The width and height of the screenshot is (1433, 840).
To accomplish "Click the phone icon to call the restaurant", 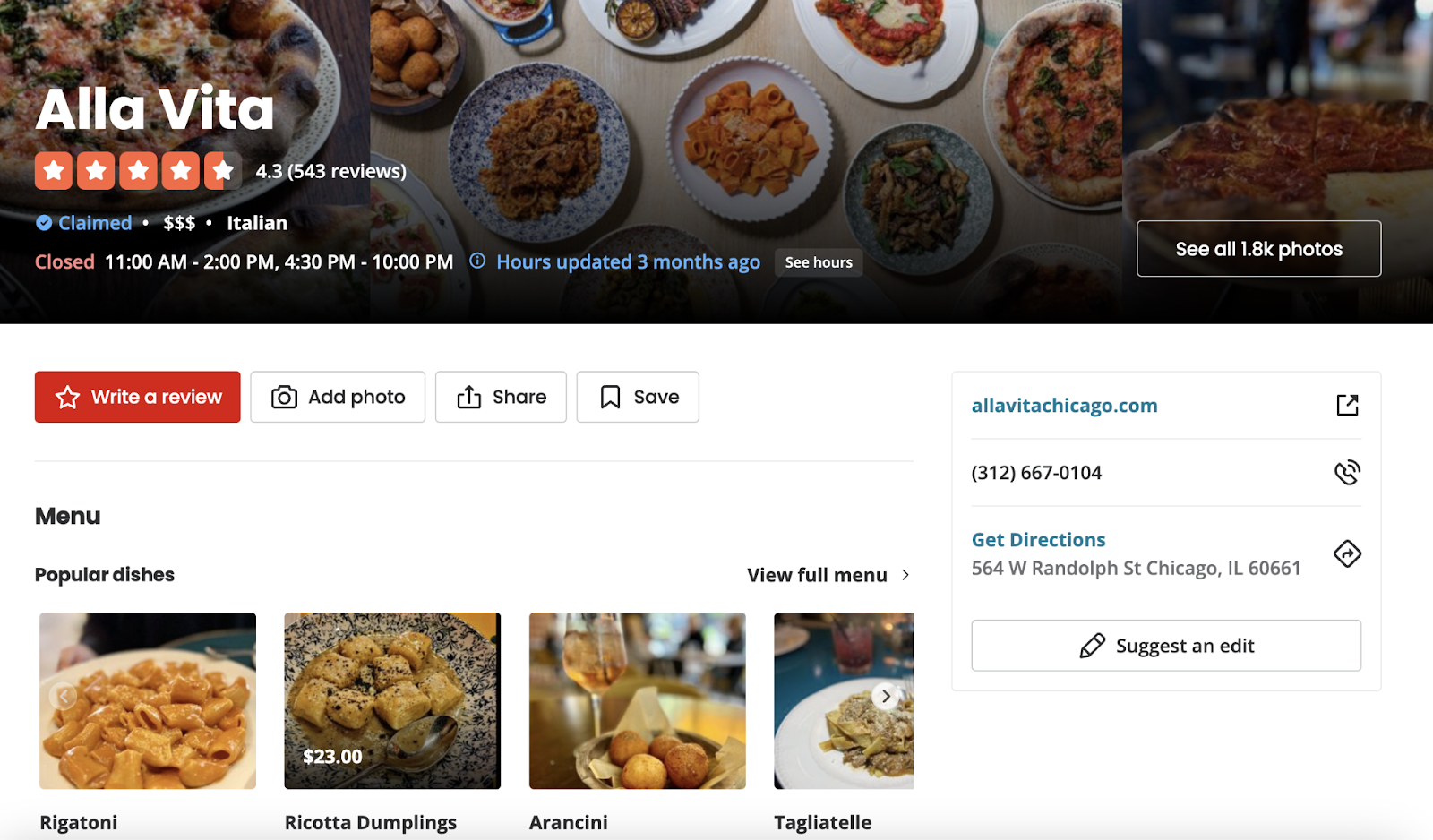I will pos(1348,472).
